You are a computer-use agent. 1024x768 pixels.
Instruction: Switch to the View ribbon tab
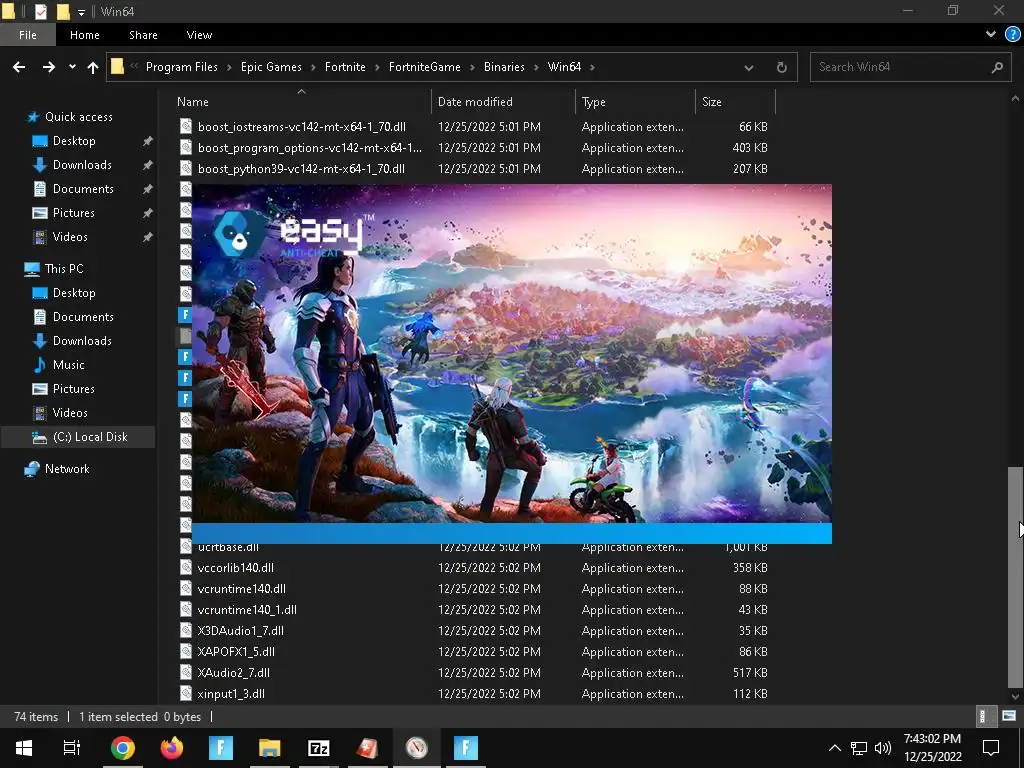199,35
